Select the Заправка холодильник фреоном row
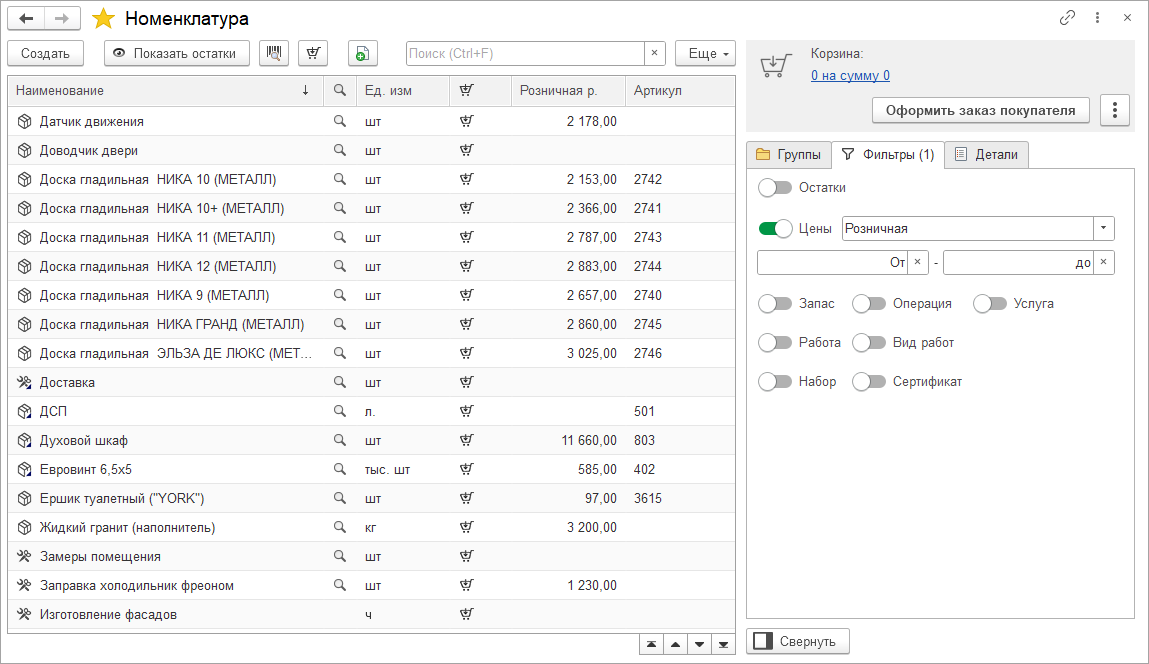 pyautogui.click(x=372, y=585)
